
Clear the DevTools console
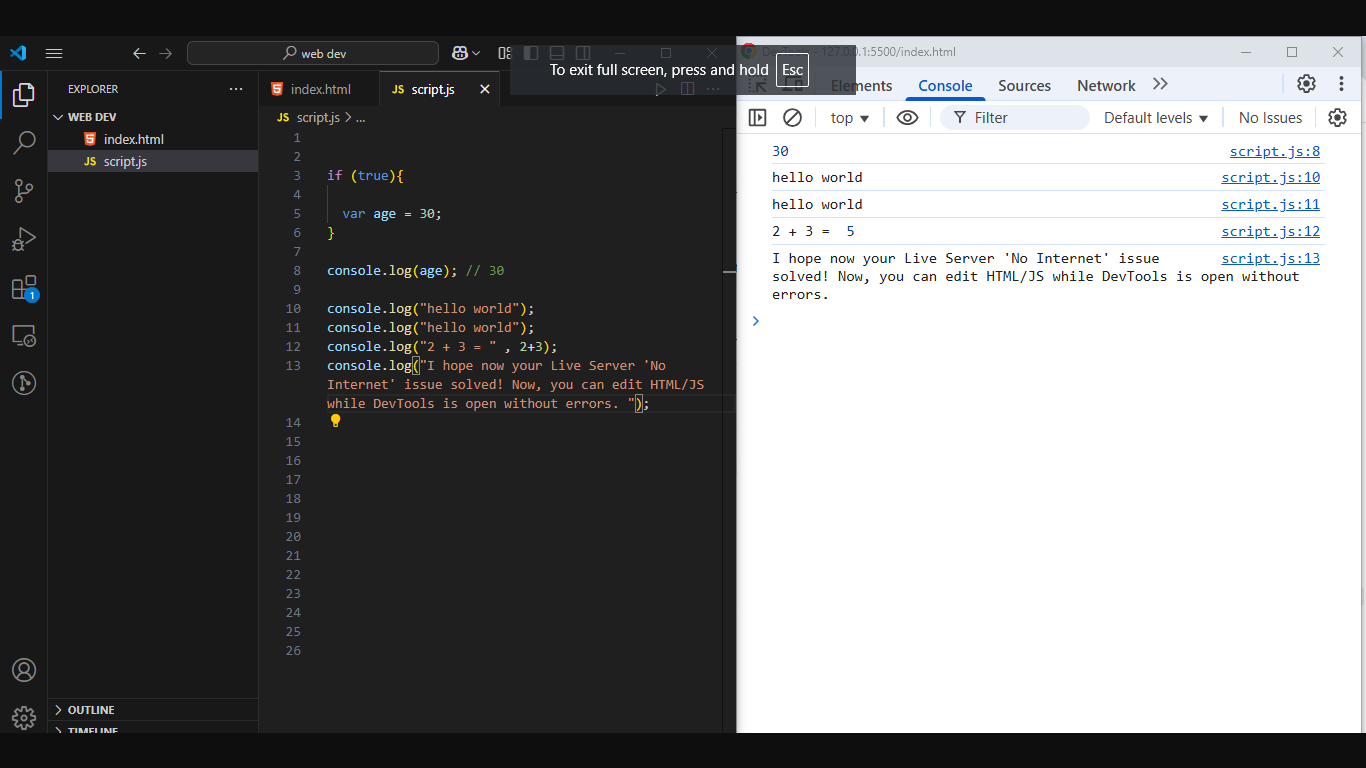tap(792, 117)
